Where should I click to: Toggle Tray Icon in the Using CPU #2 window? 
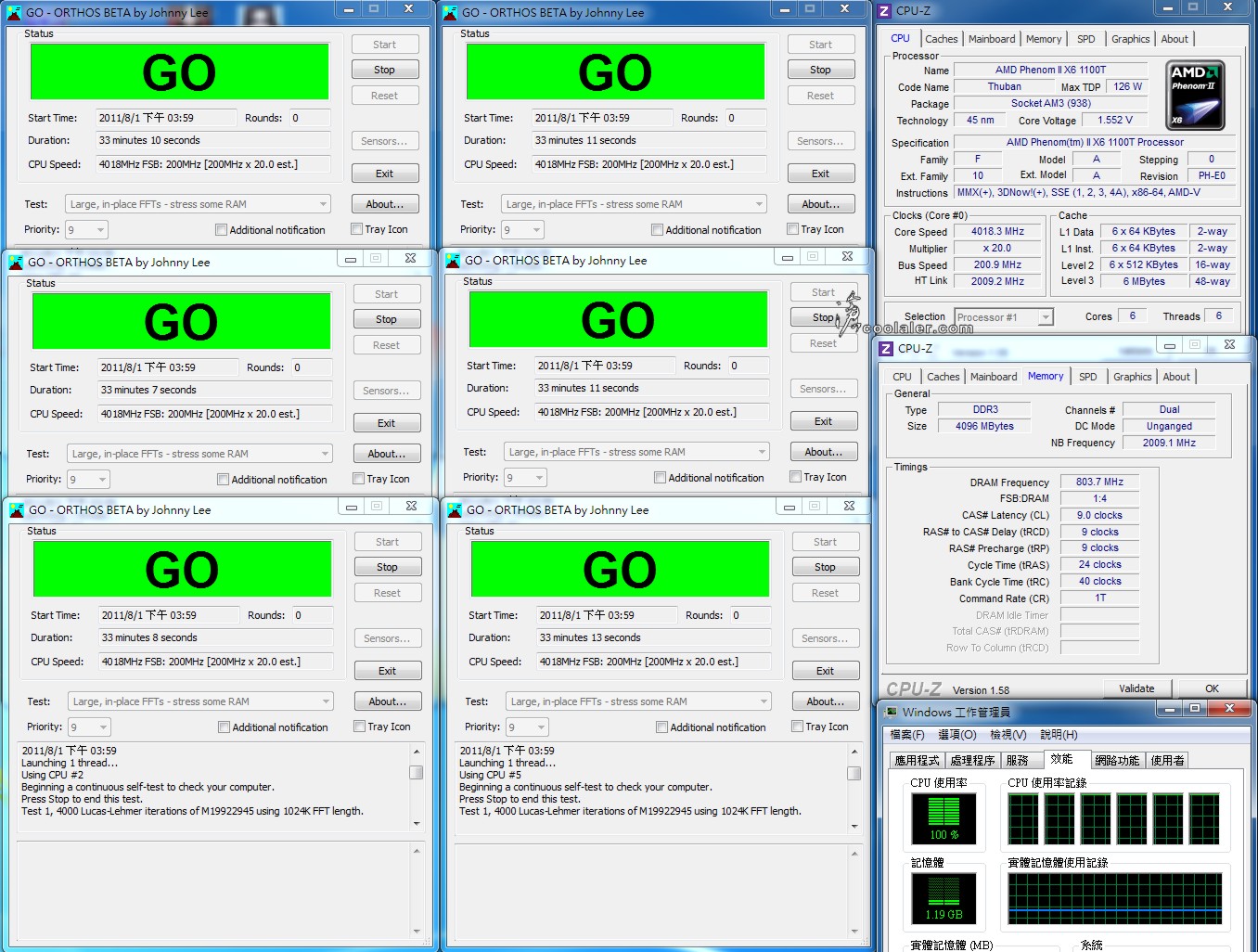point(359,727)
